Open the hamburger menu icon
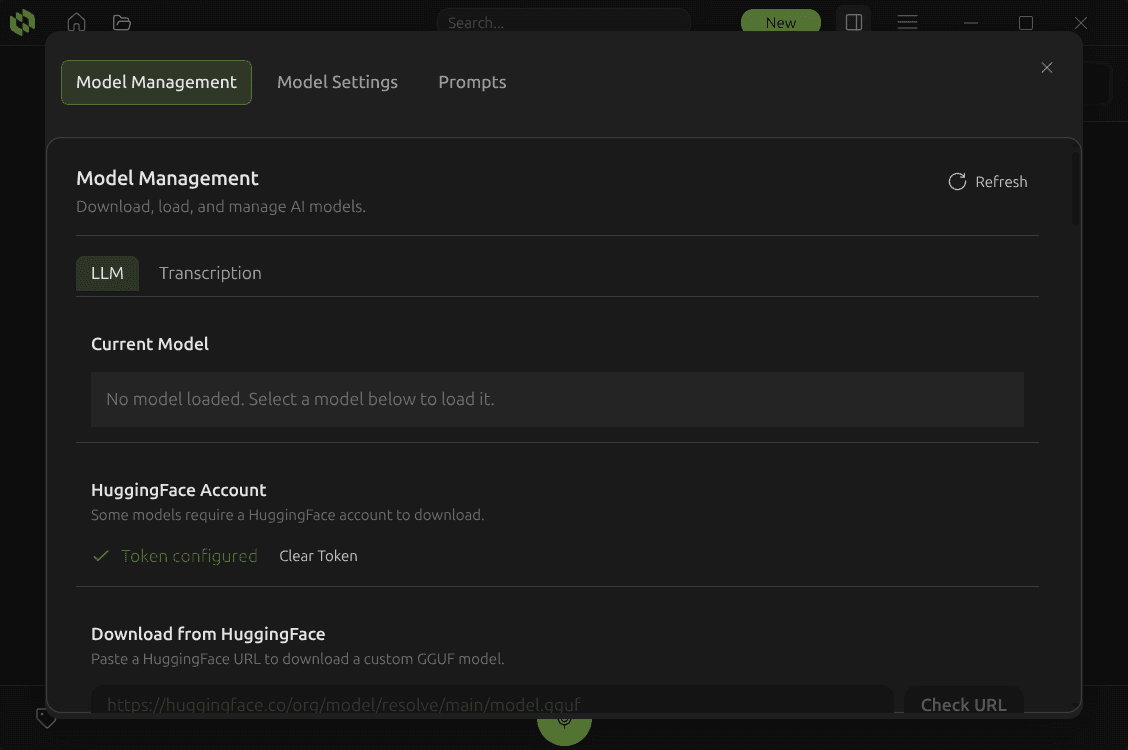This screenshot has height=750, width=1128. (x=907, y=22)
